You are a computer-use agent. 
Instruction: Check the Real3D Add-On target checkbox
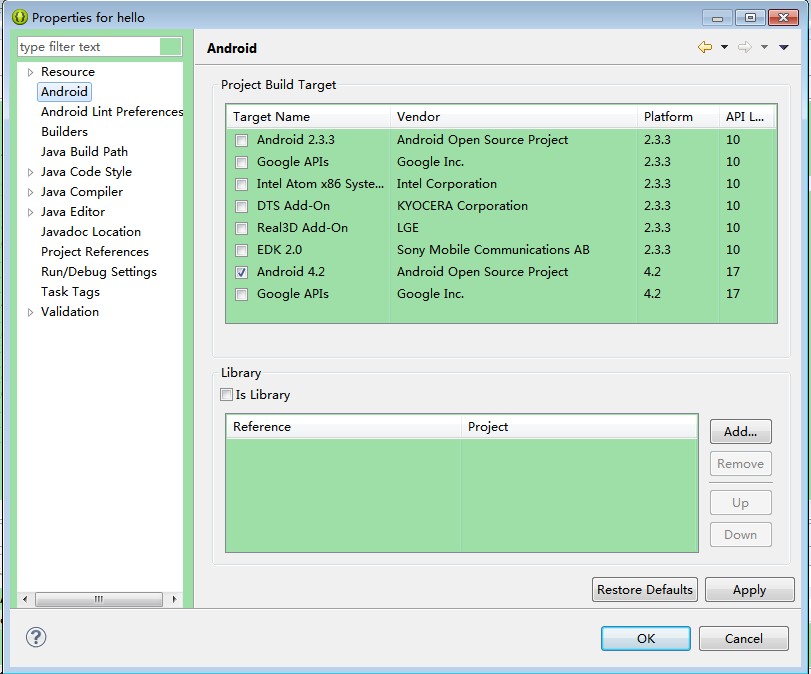(x=241, y=228)
